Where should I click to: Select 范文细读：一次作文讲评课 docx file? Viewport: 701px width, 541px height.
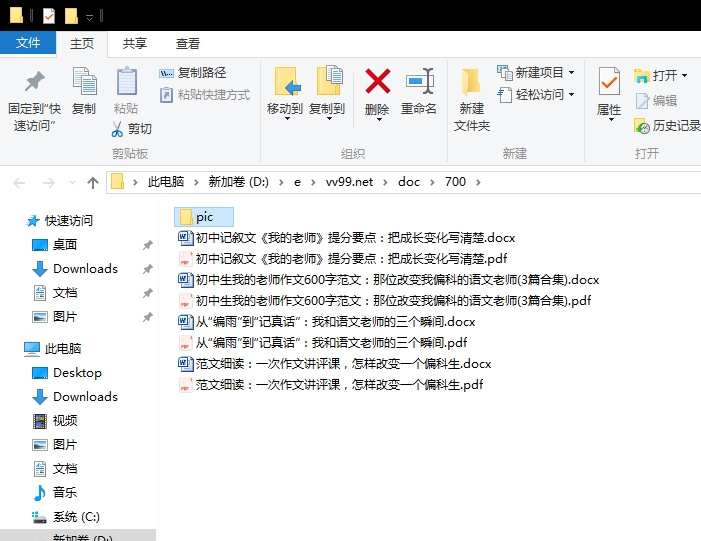pyautogui.click(x=334, y=363)
